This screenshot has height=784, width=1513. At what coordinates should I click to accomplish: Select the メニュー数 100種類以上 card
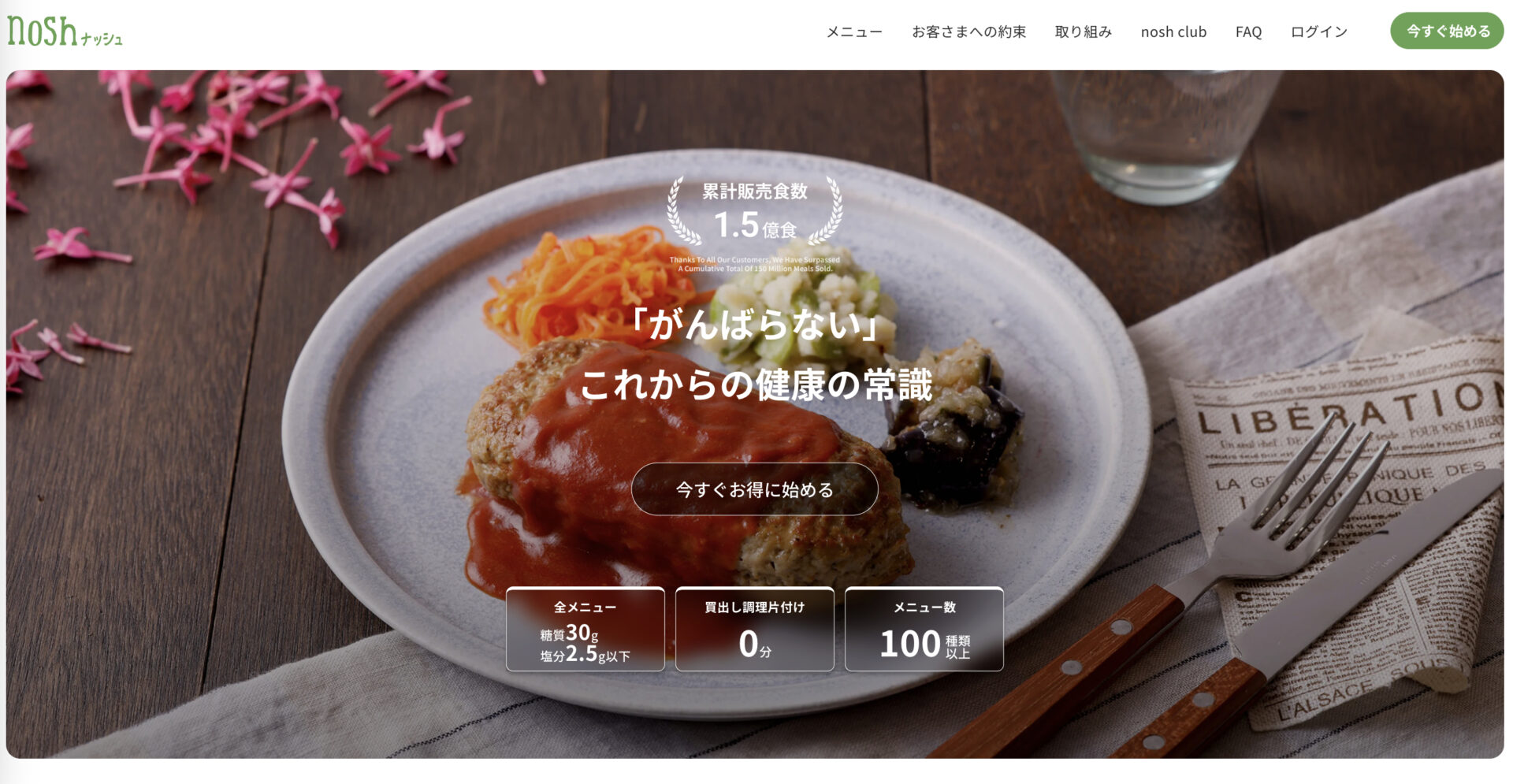point(924,629)
